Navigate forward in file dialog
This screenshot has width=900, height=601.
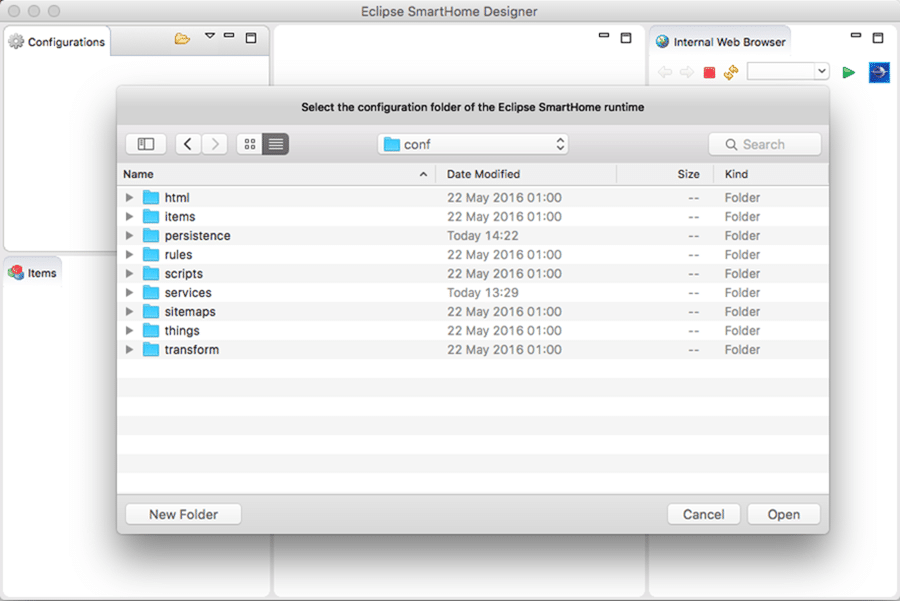[215, 144]
